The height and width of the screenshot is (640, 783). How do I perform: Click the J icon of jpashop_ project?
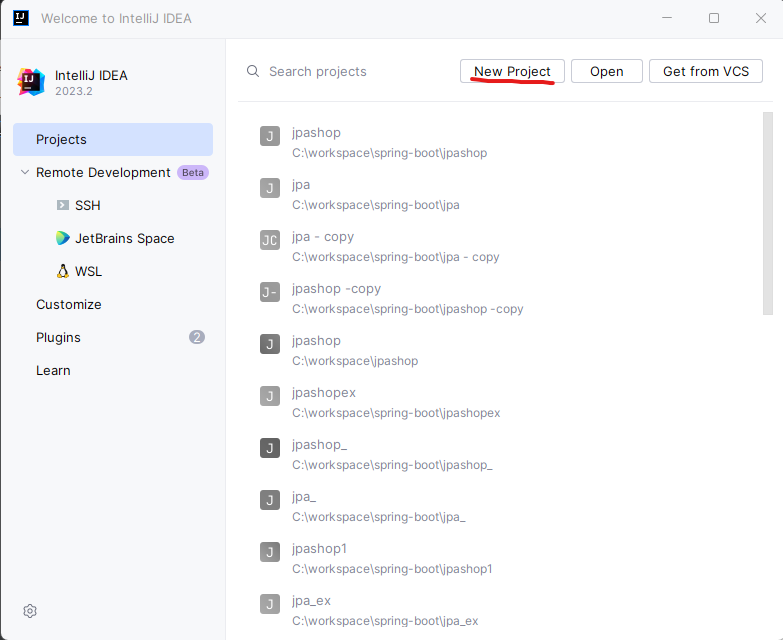[x=270, y=448]
